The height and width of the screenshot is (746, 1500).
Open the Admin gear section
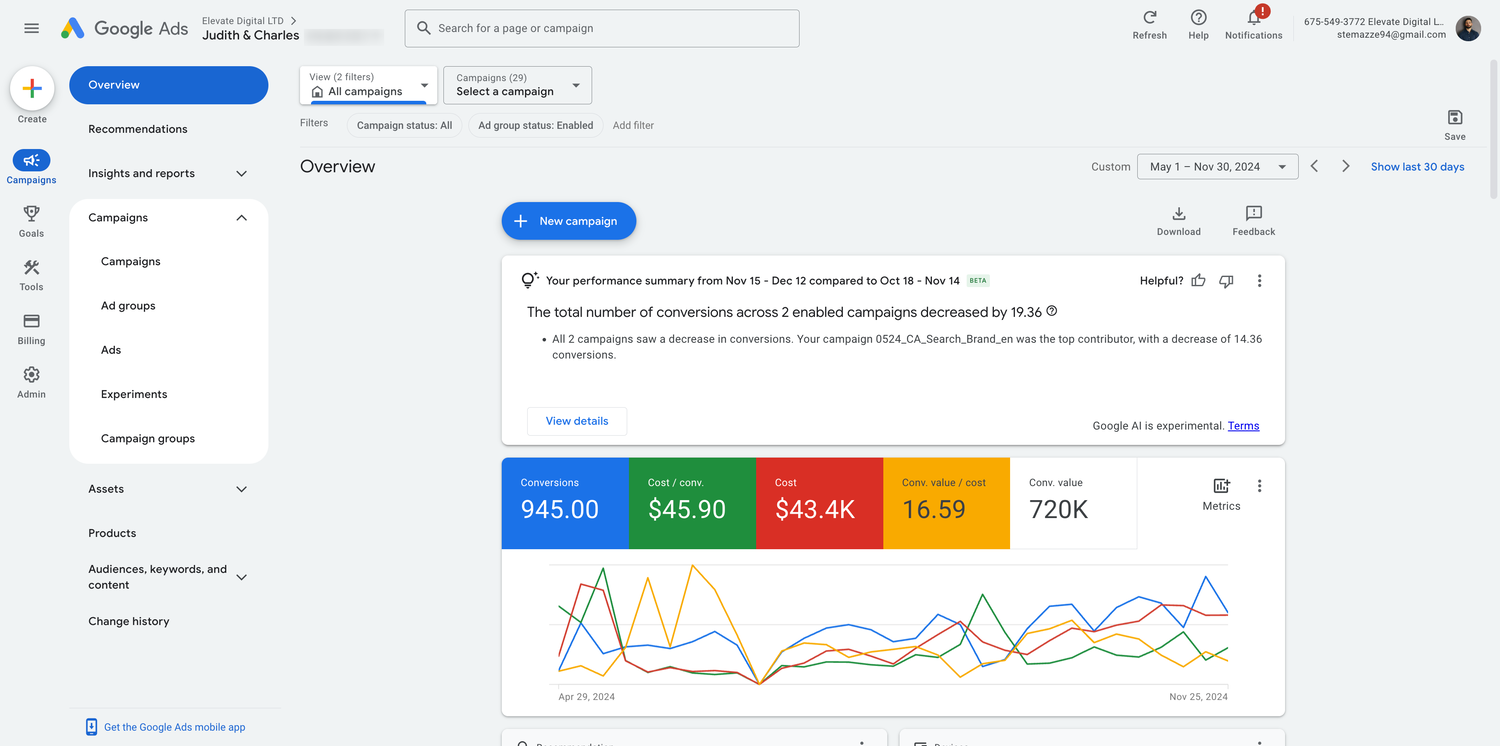(x=32, y=382)
